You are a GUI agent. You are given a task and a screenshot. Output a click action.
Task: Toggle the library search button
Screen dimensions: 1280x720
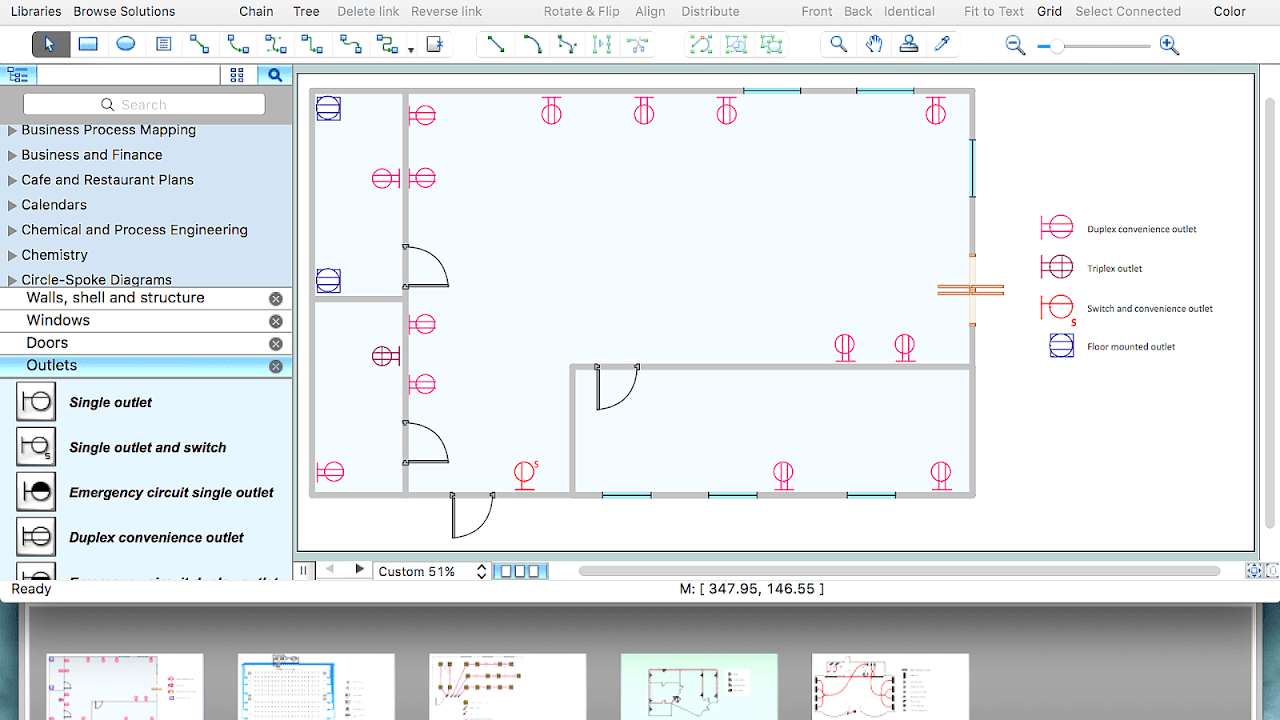tap(275, 75)
